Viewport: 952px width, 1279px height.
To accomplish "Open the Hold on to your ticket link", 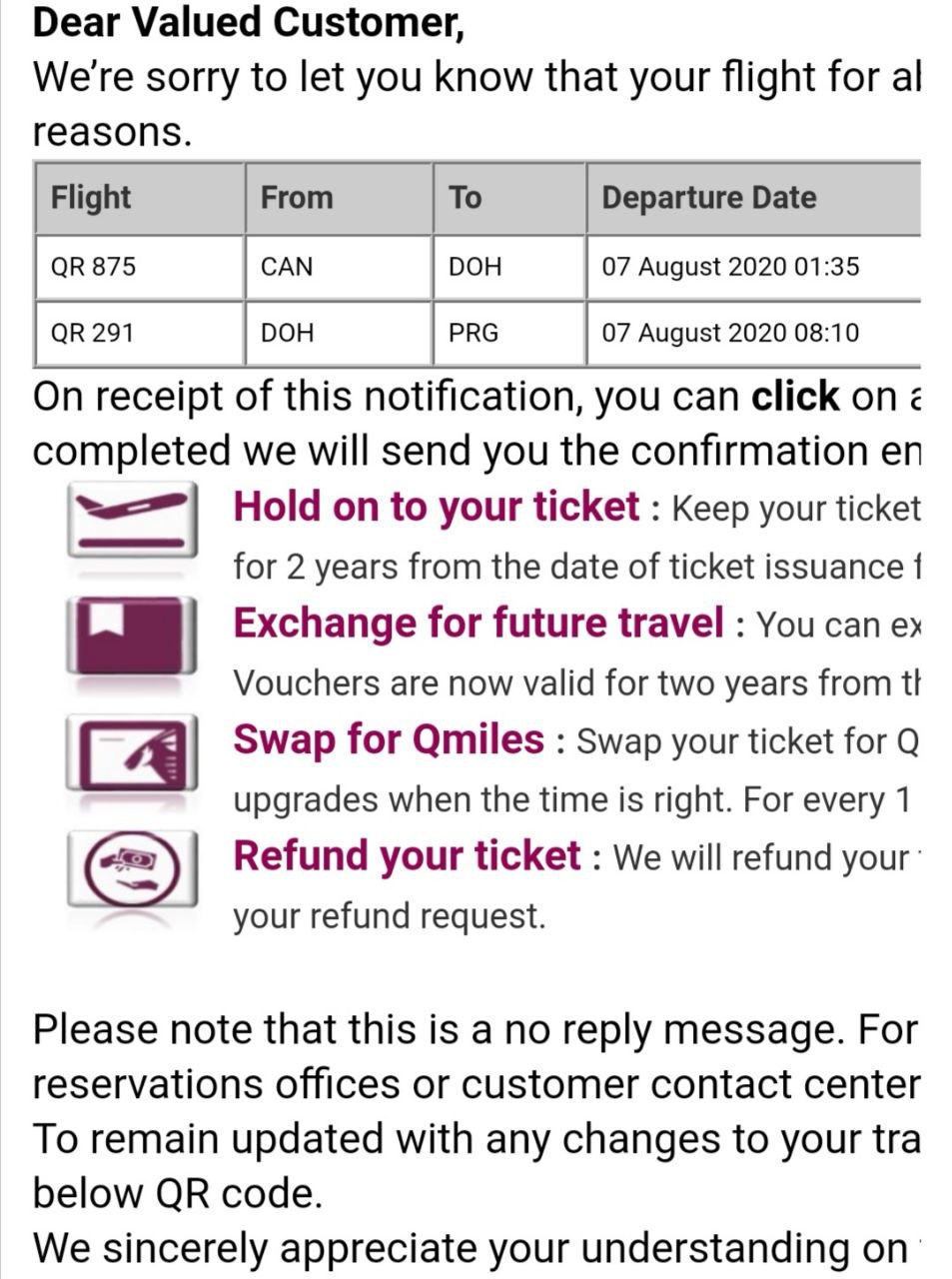I will (x=436, y=507).
